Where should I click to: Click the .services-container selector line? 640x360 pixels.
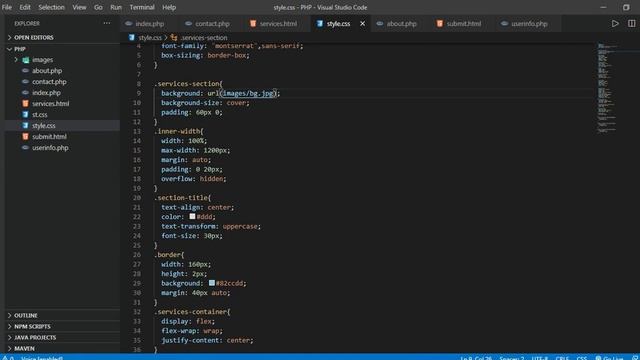tap(192, 312)
